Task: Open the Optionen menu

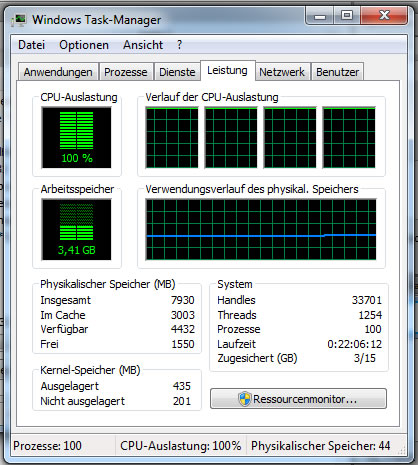Action: (x=84, y=45)
